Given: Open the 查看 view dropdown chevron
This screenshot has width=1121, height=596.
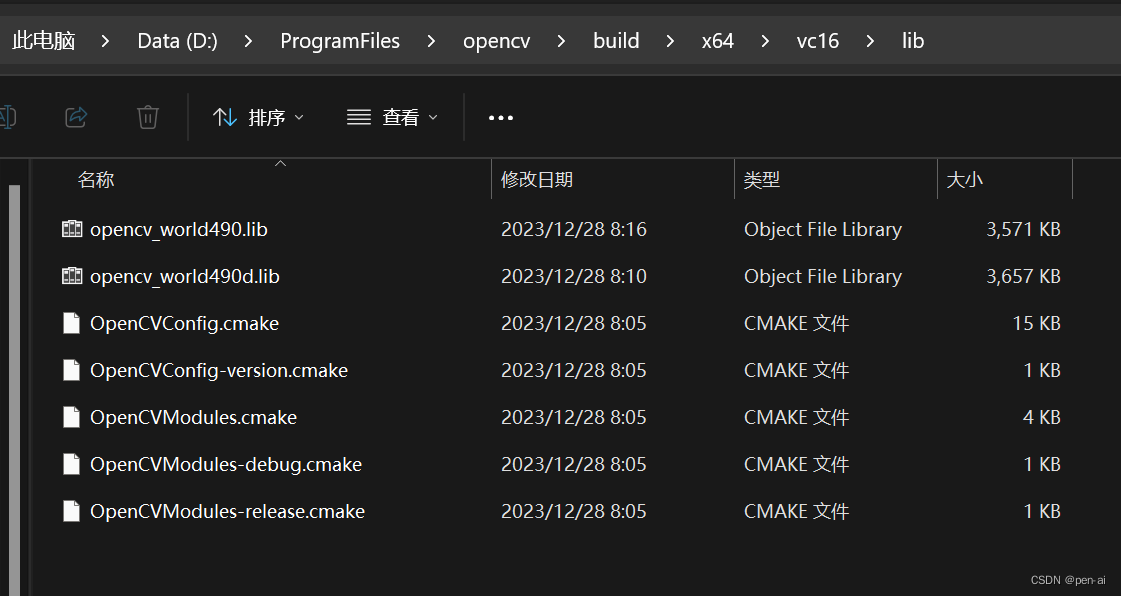Looking at the screenshot, I should (x=433, y=117).
